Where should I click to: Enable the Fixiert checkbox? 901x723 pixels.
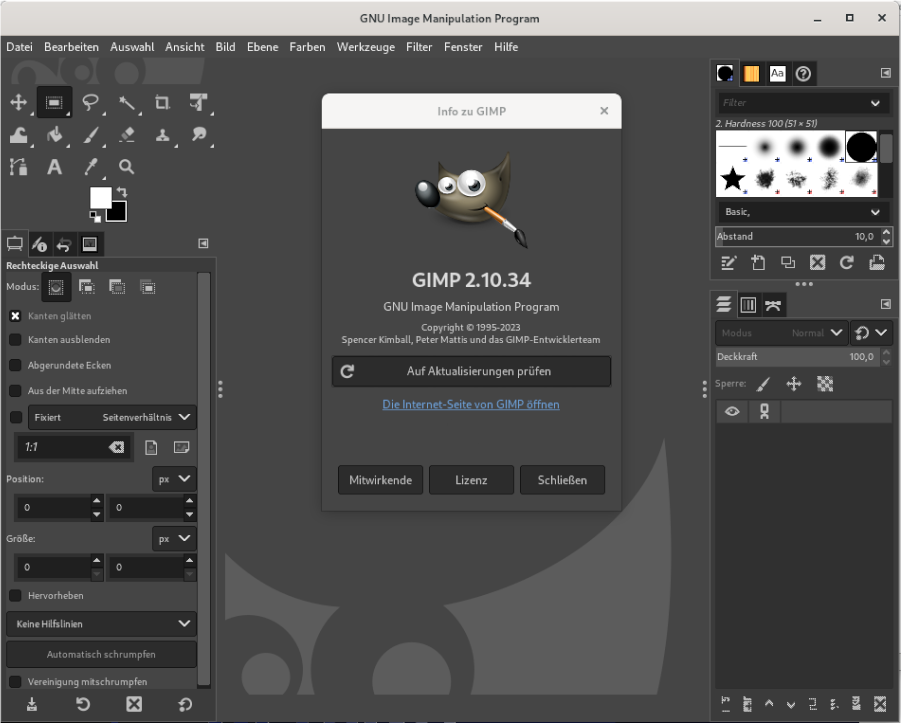[16, 417]
